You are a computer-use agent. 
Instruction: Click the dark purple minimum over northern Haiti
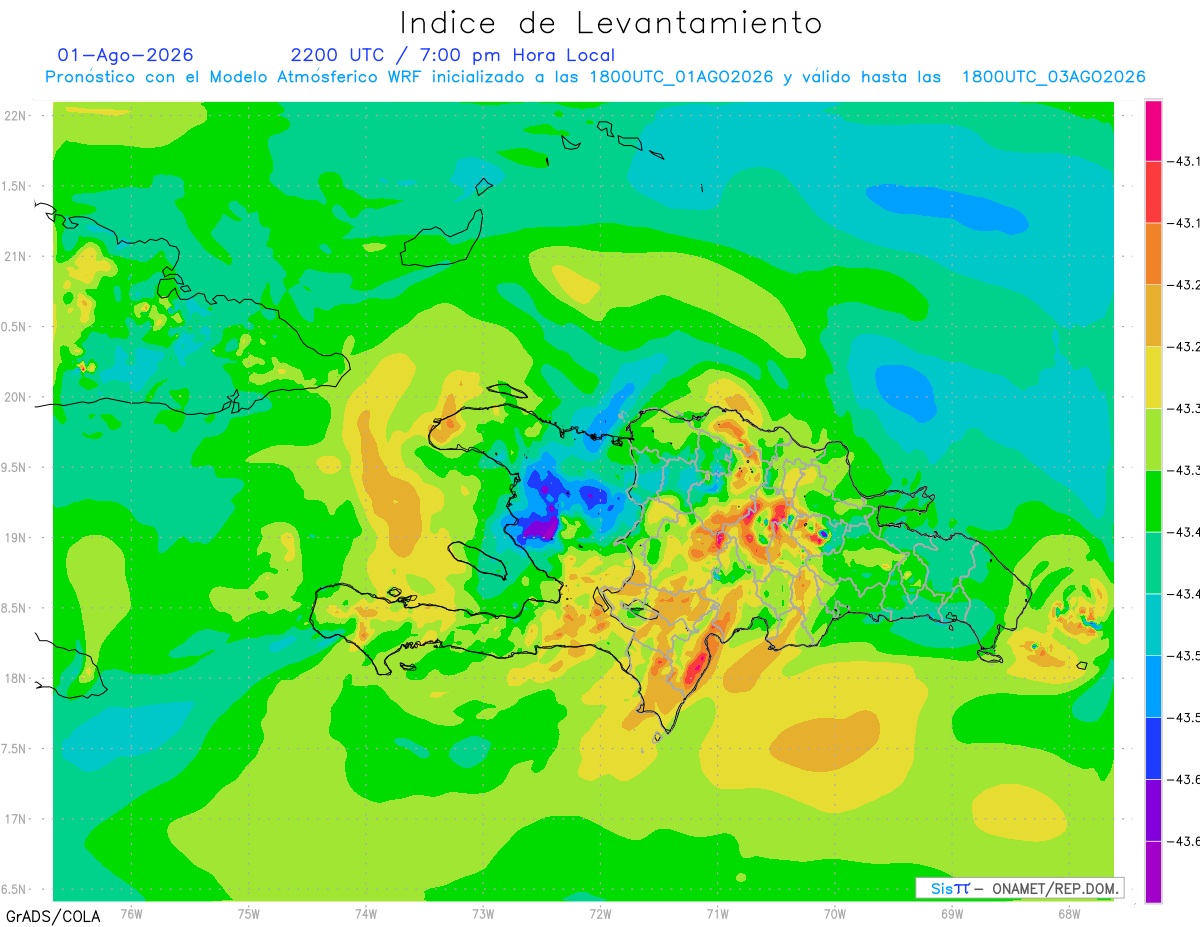coord(540,527)
